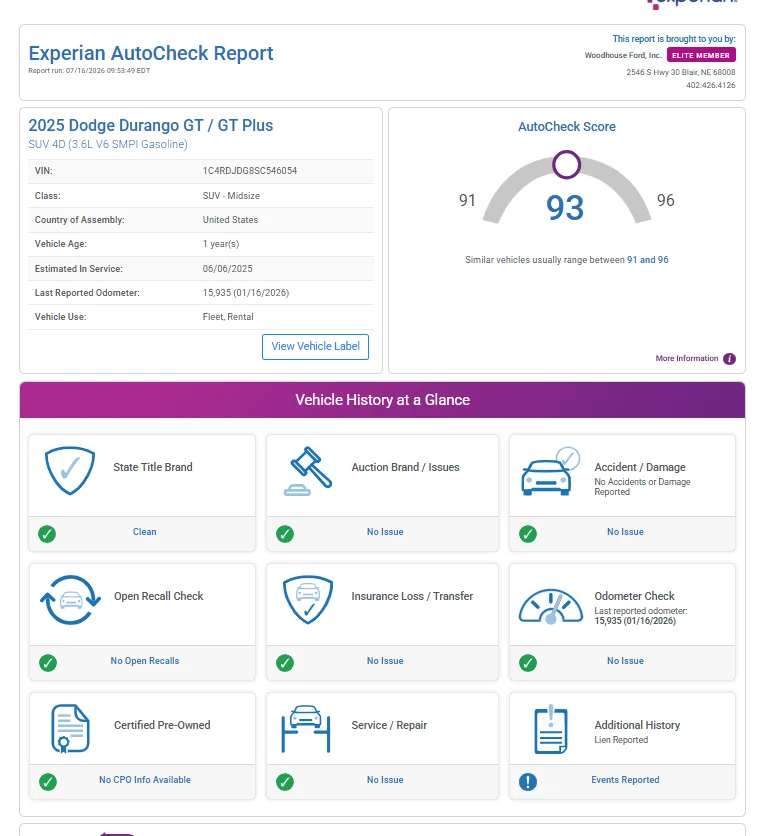Screen dimensions: 769x836
Task: Click the green check under Auction Brand / Issues
Action: 285,534
